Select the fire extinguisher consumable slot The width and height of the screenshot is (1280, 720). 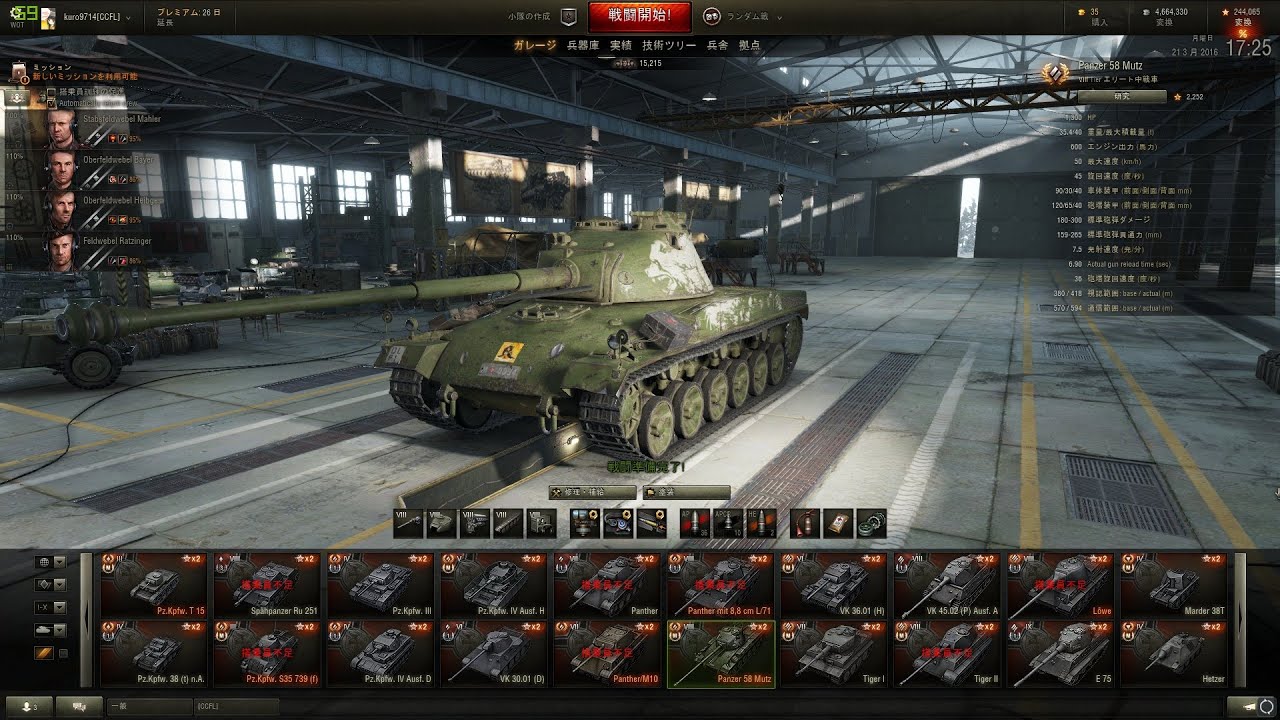tap(804, 523)
